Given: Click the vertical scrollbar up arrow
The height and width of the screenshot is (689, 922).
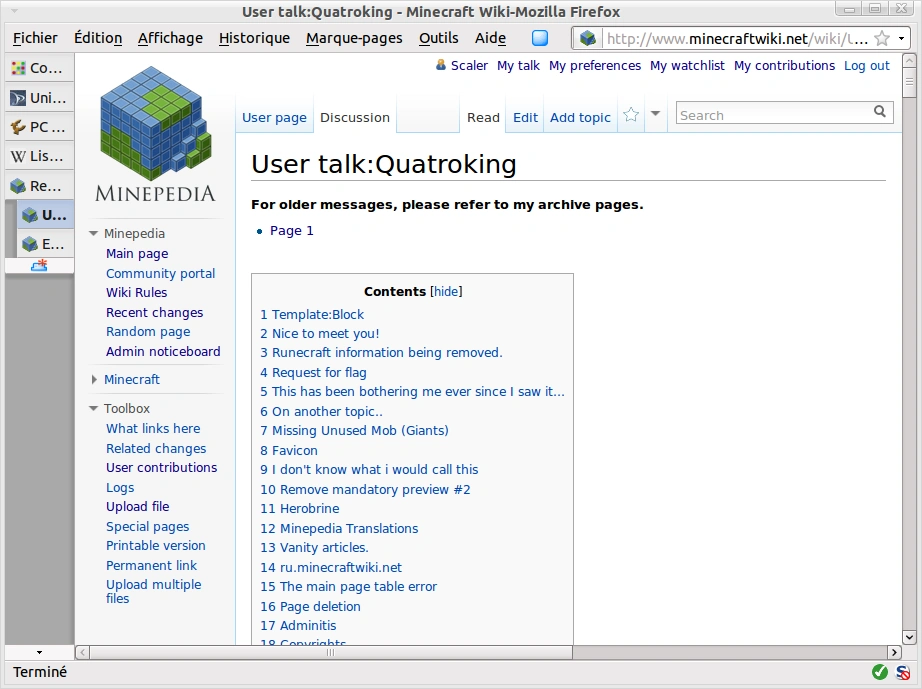Looking at the screenshot, I should (909, 61).
